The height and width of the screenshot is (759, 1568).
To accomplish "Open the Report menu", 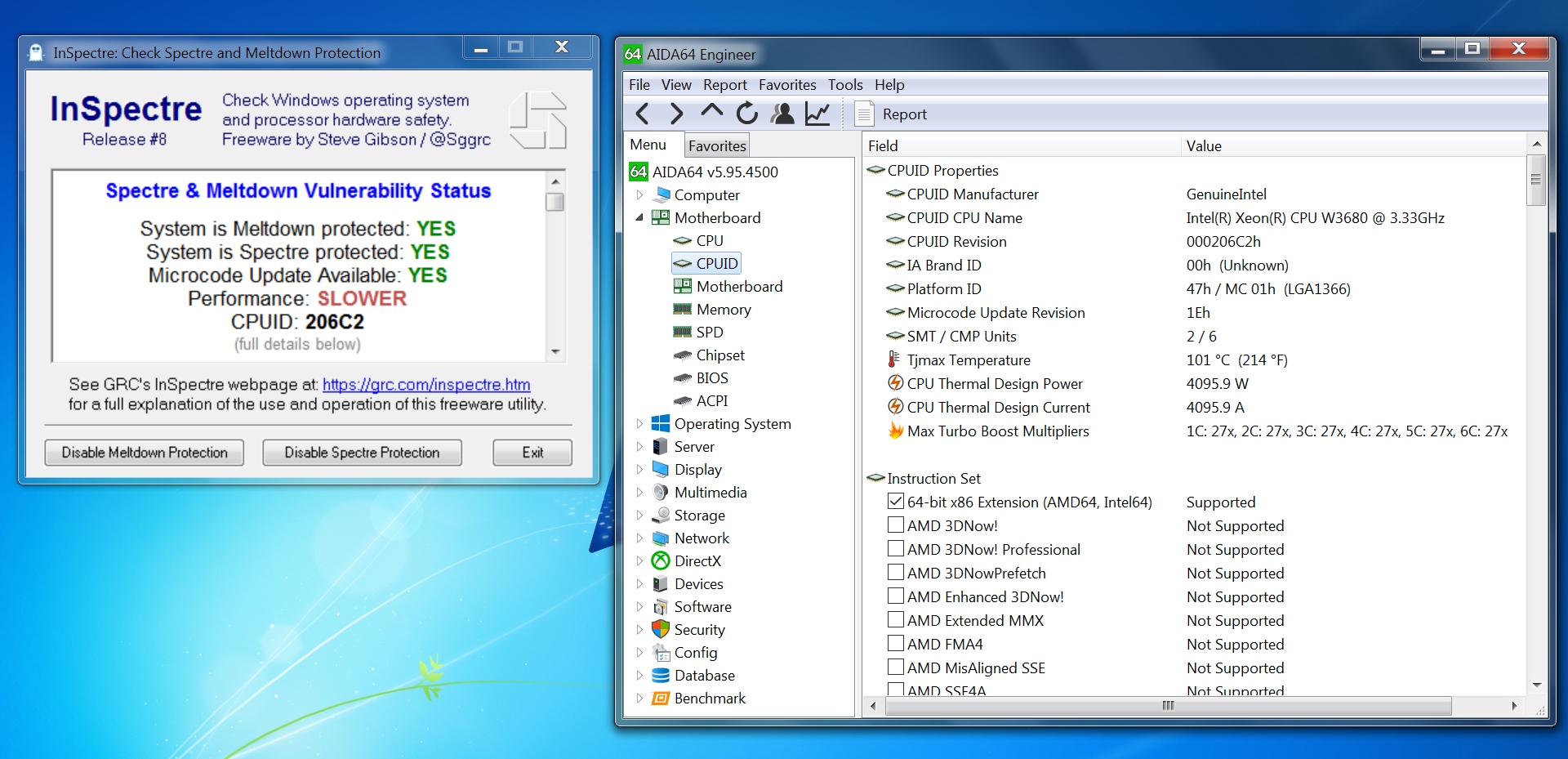I will pos(725,84).
